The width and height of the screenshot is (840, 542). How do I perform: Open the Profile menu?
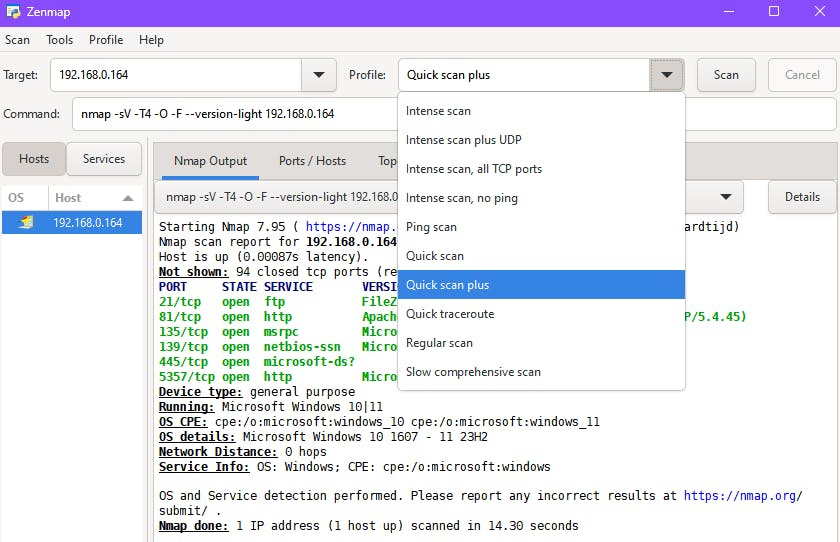[x=106, y=40]
